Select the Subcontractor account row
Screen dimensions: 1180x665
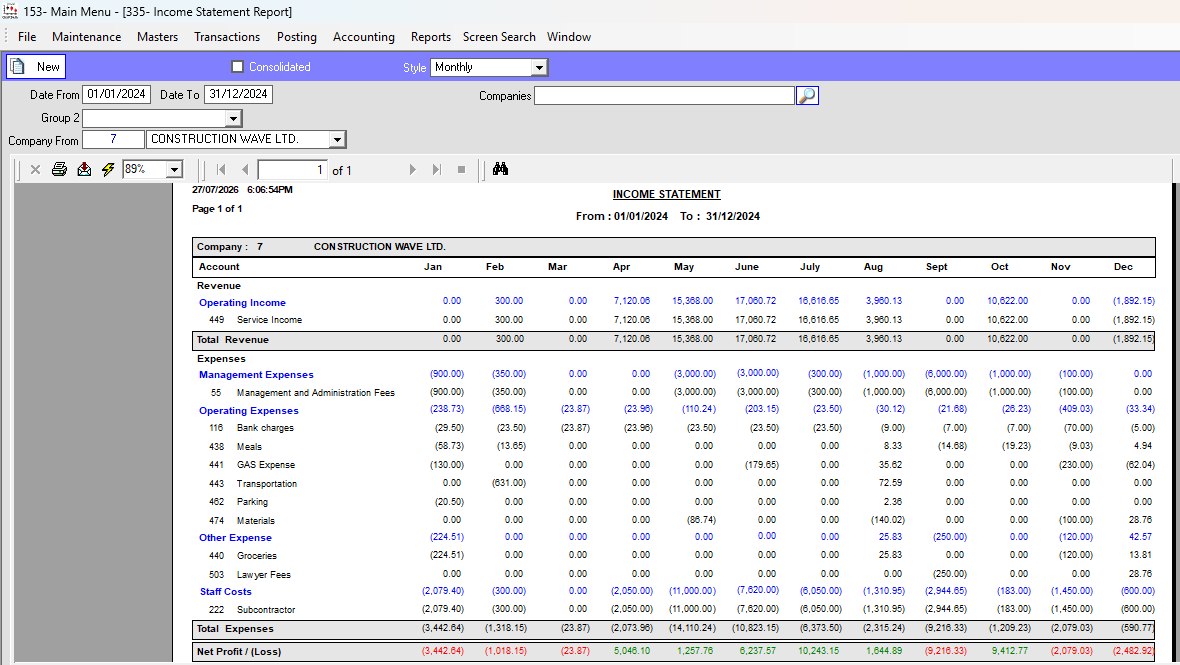[x=674, y=610]
